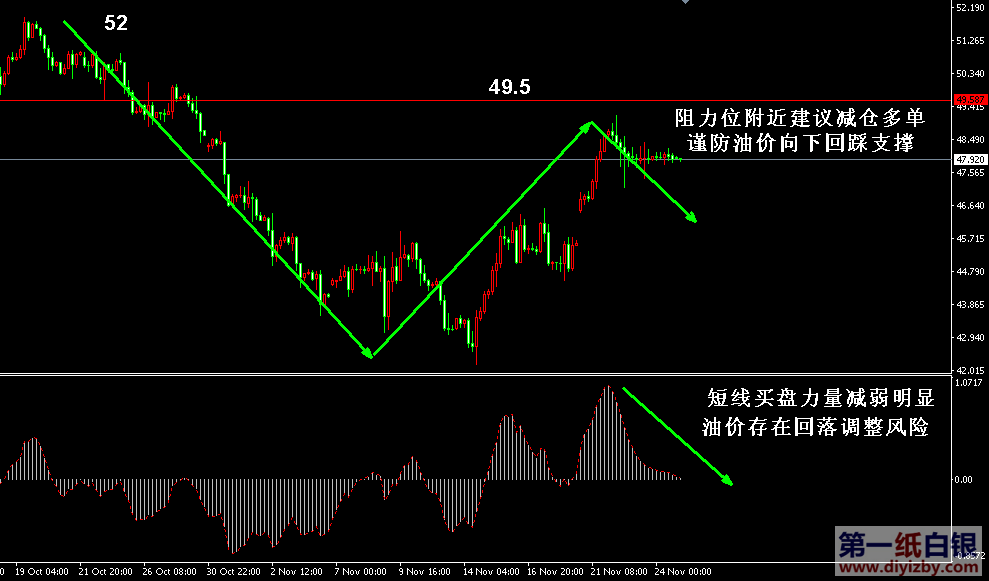Viewport: 989px width, 581px height.
Task: Select the "49.5" text label above the line
Action: point(509,87)
